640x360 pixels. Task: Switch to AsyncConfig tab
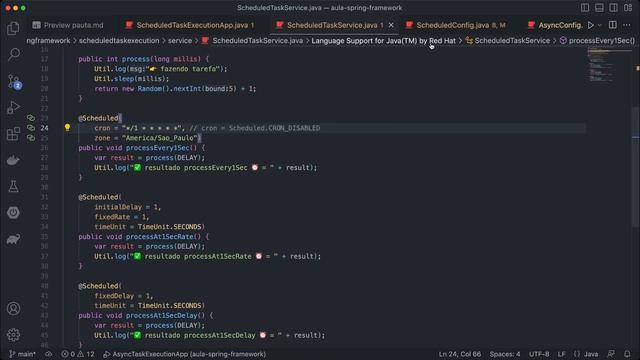pyautogui.click(x=555, y=25)
